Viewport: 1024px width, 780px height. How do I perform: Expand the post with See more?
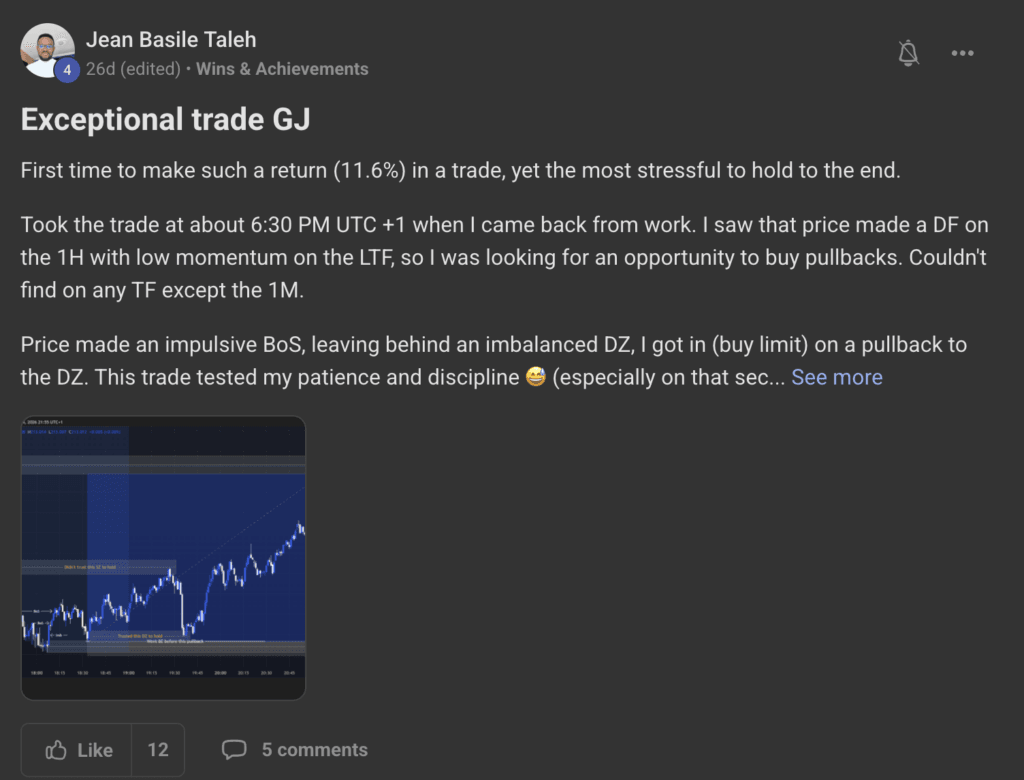[x=836, y=377]
